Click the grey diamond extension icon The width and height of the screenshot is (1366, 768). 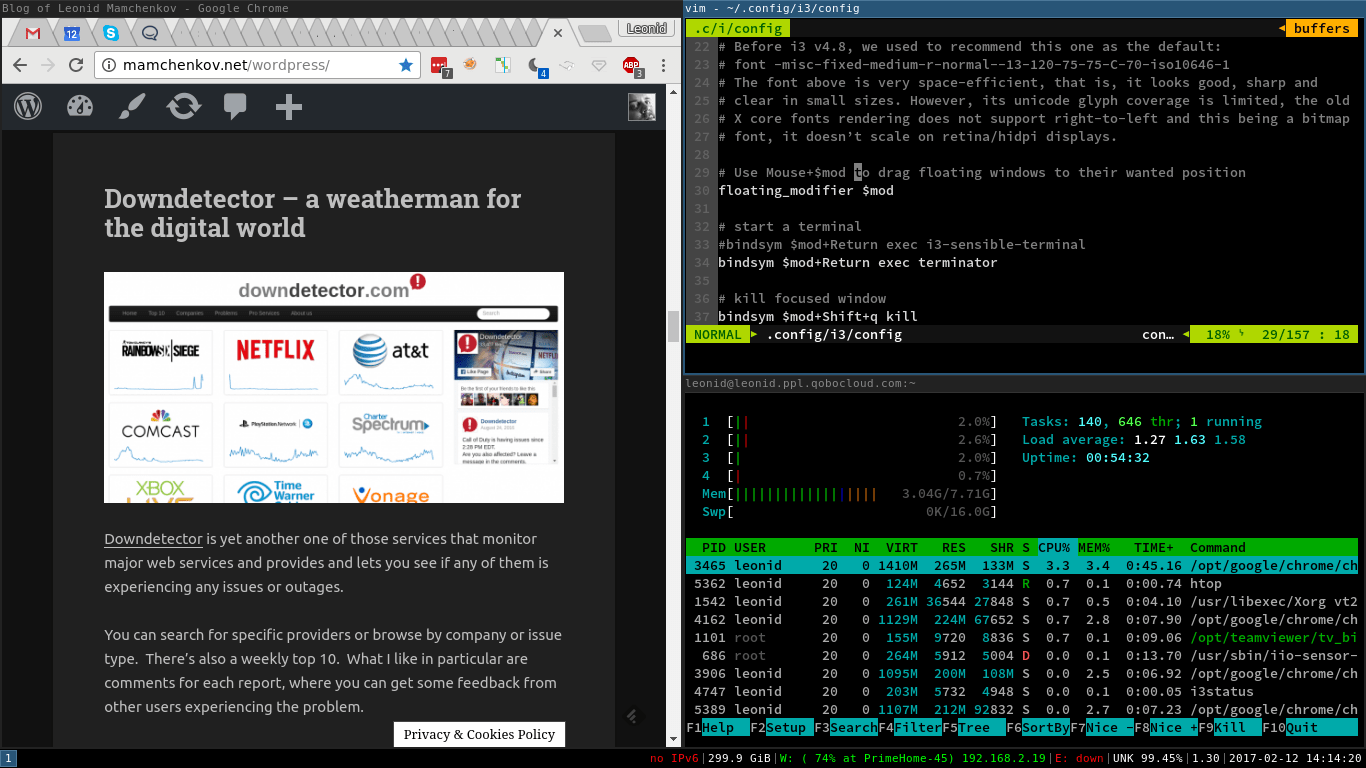[x=599, y=65]
